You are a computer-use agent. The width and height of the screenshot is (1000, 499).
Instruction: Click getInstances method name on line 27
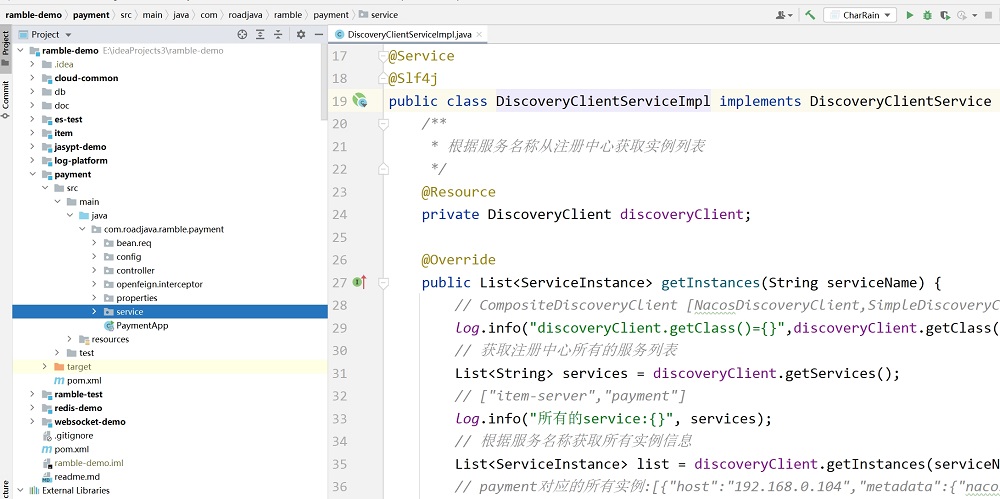point(710,282)
